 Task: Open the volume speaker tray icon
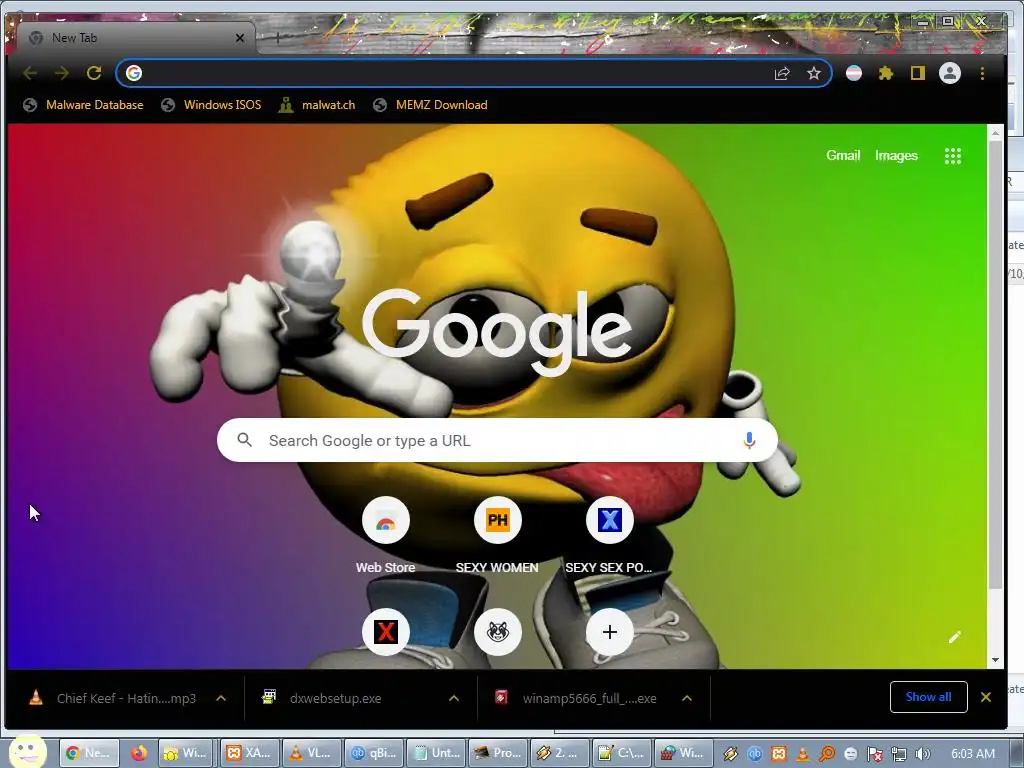point(923,754)
